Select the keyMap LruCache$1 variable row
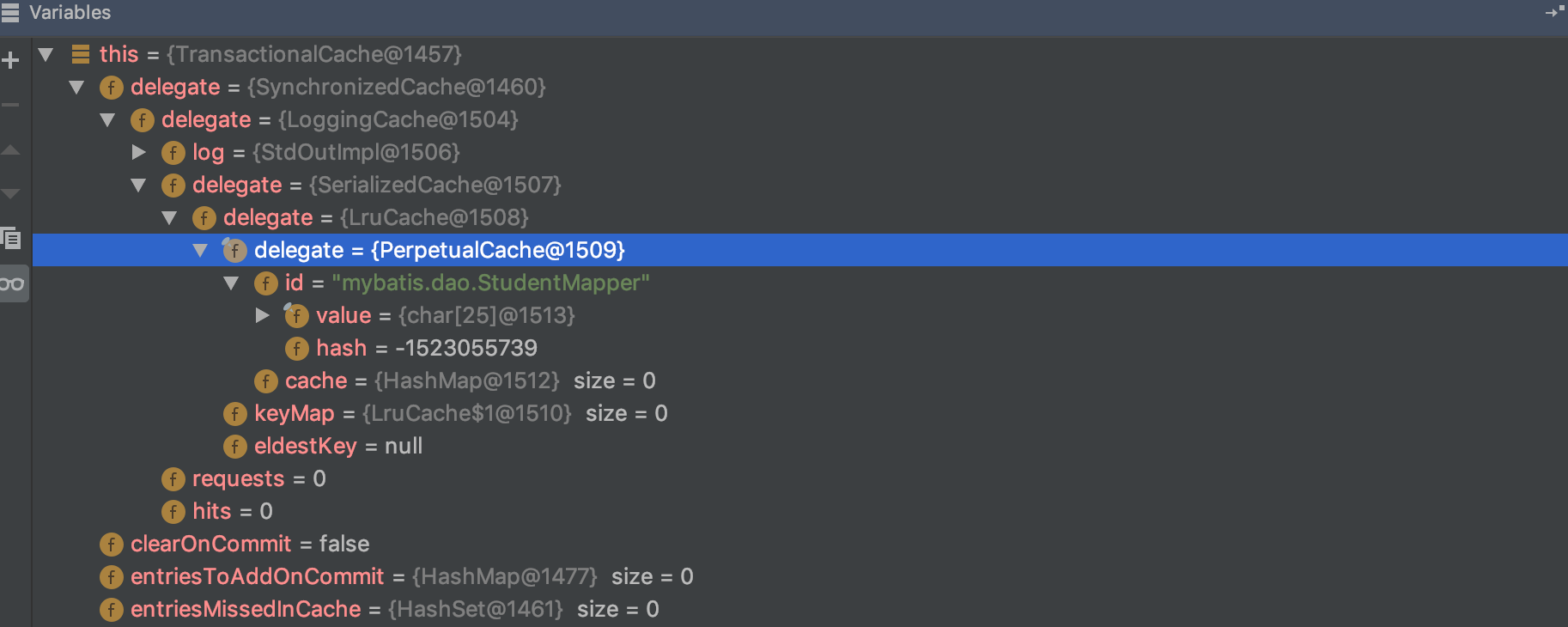Screen dimensions: 1568x627 [800, 414]
